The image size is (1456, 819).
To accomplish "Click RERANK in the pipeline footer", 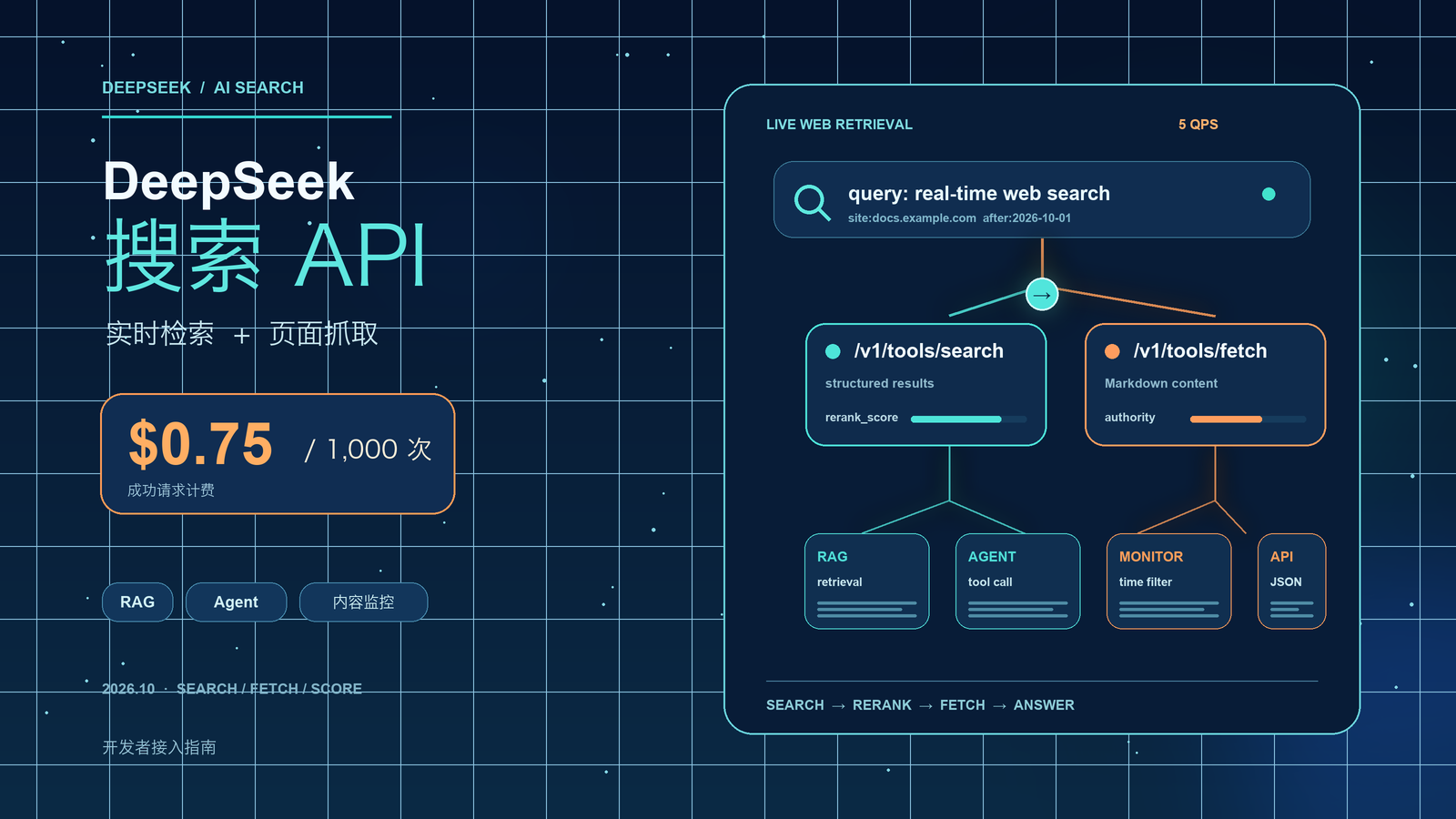I will (x=882, y=705).
